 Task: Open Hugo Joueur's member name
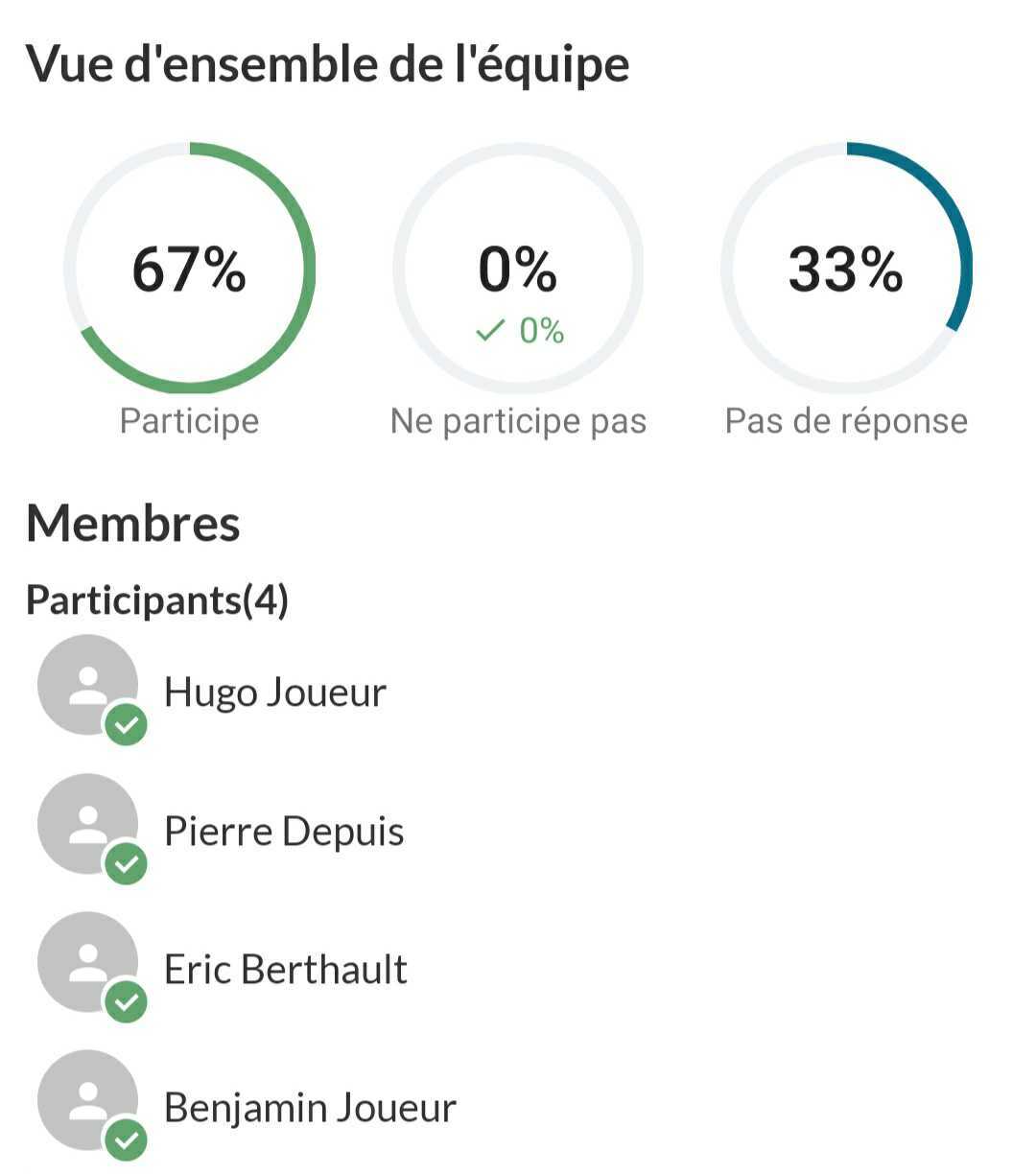(x=275, y=693)
